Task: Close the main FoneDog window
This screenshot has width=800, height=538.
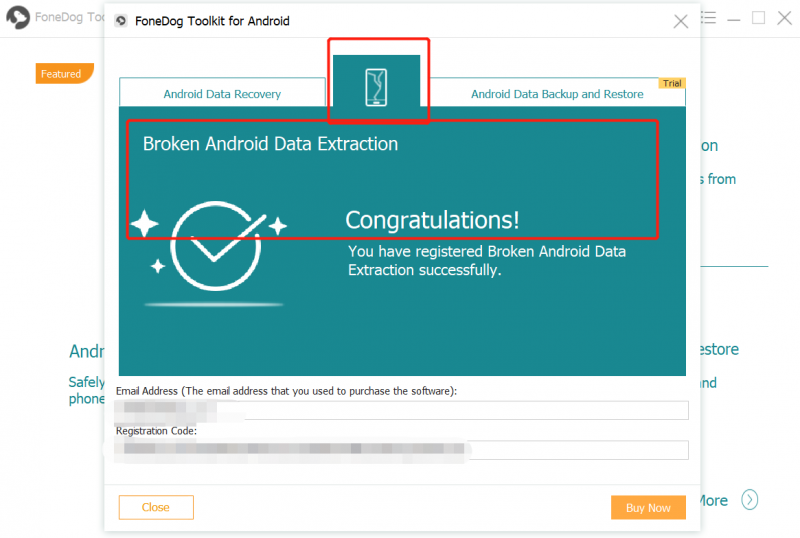Action: [x=783, y=18]
